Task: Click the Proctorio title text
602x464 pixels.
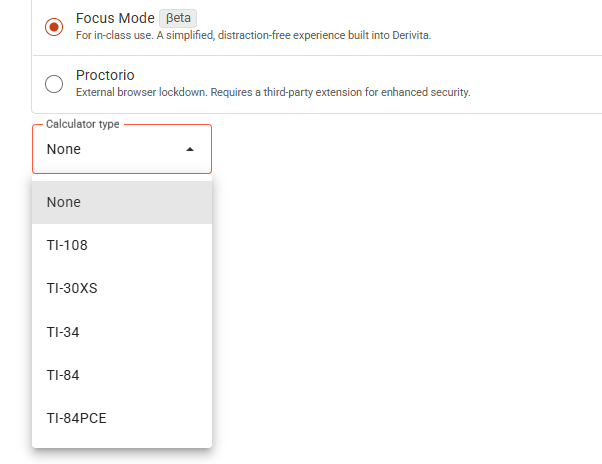Action: pos(105,75)
